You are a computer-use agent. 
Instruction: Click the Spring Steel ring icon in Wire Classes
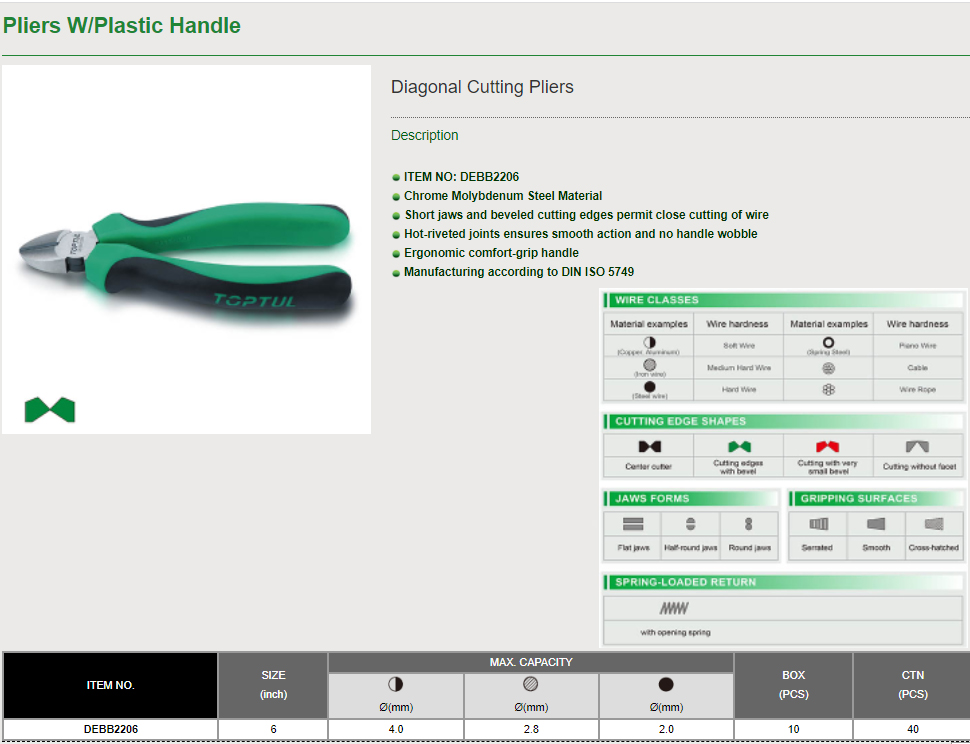[x=828, y=343]
